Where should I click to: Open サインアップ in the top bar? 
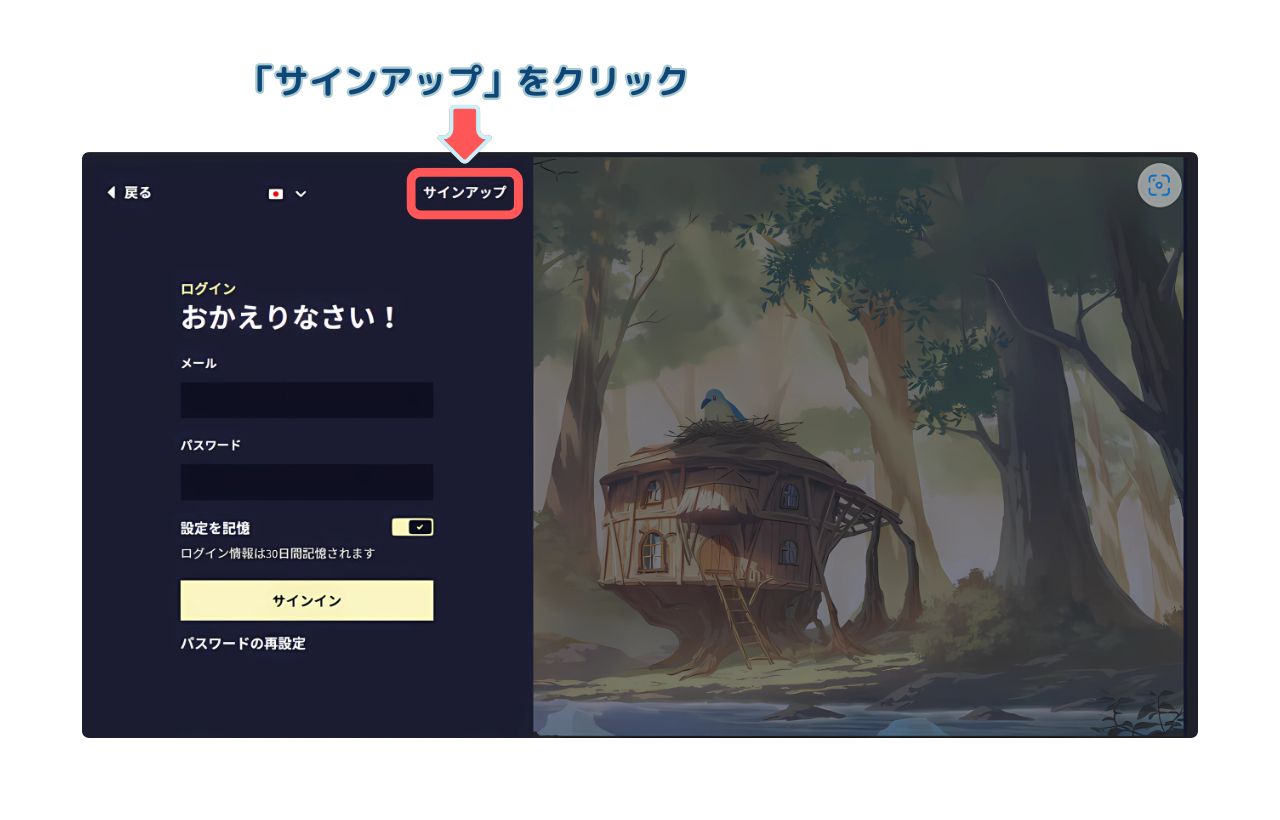click(x=464, y=192)
